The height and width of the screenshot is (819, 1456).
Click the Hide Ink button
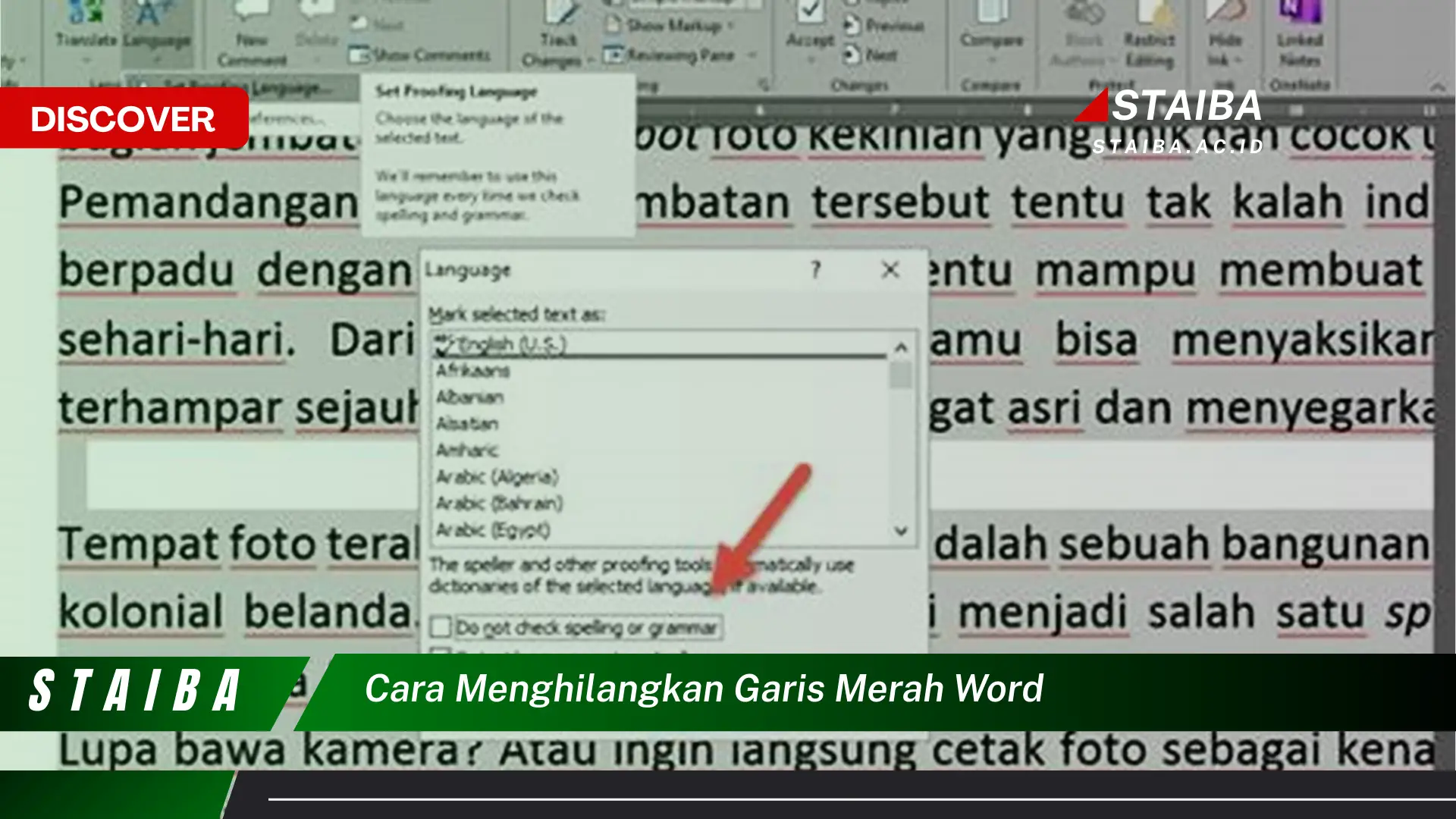click(x=1225, y=34)
